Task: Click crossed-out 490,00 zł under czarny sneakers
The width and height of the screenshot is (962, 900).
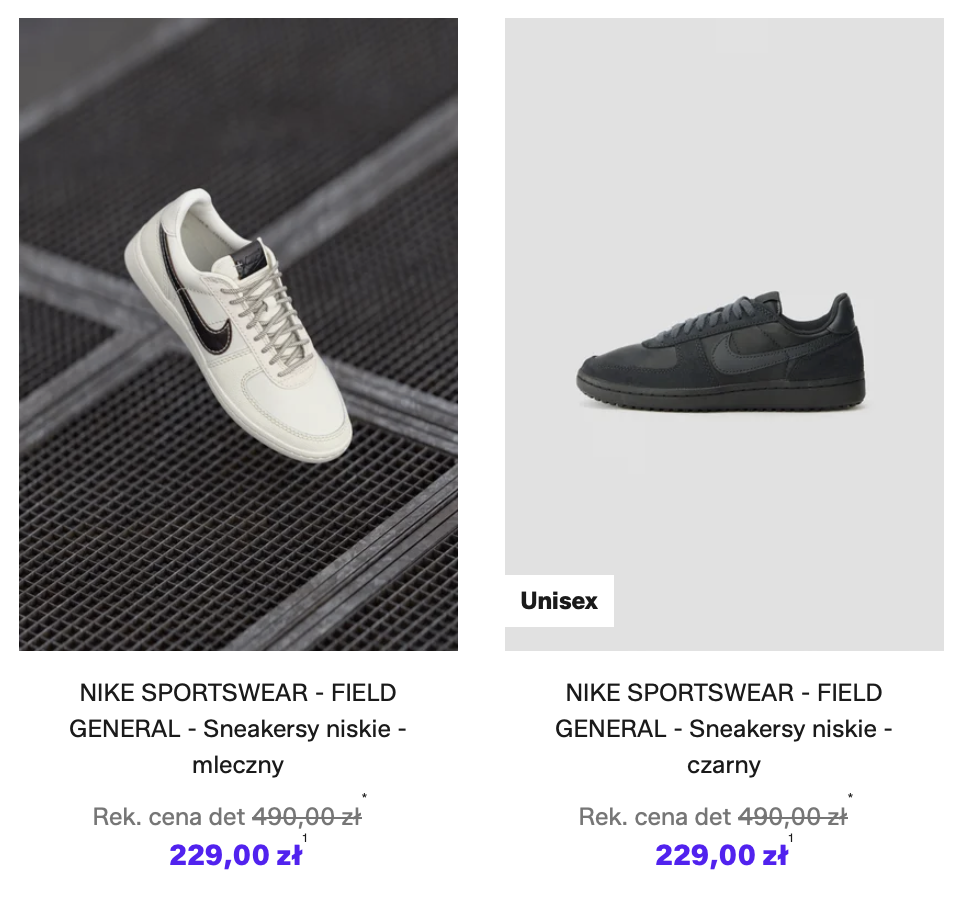Action: pyautogui.click(x=792, y=817)
